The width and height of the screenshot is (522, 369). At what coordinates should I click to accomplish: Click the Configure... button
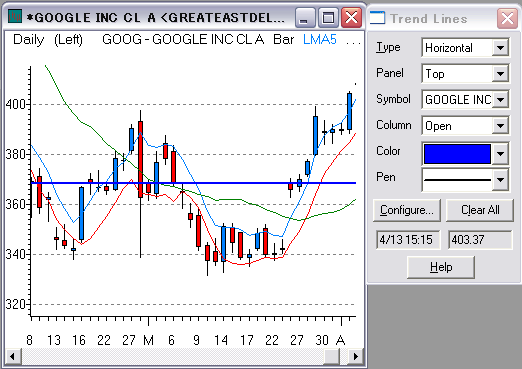(407, 210)
